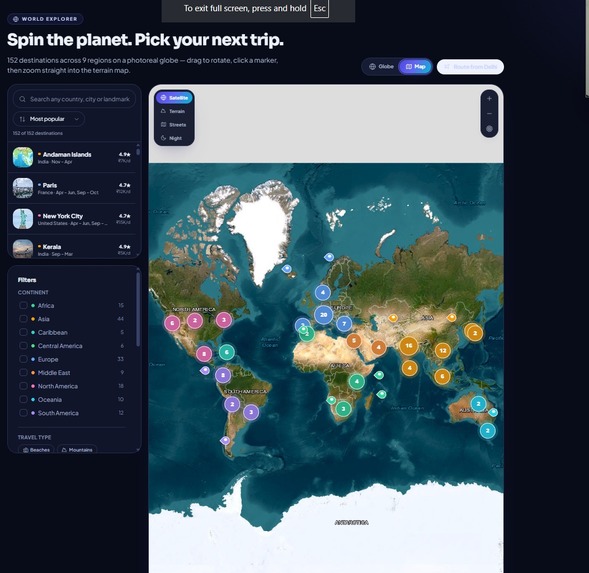Check the Asia continent filter

(23, 319)
